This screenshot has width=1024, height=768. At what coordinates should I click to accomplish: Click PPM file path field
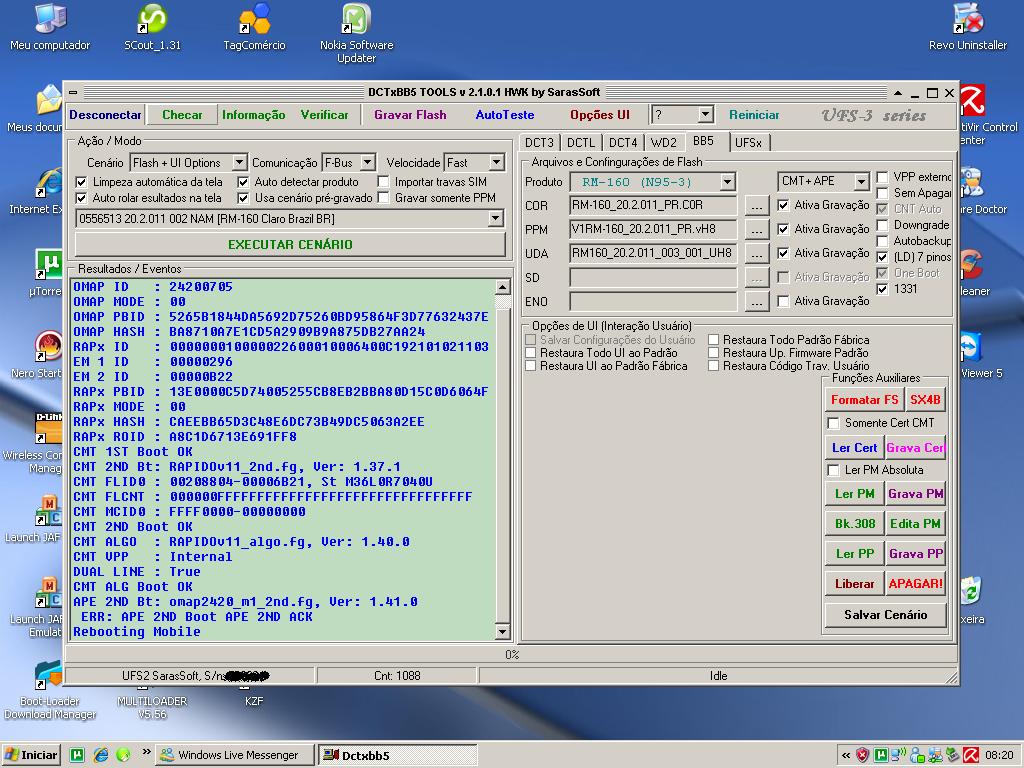point(653,229)
